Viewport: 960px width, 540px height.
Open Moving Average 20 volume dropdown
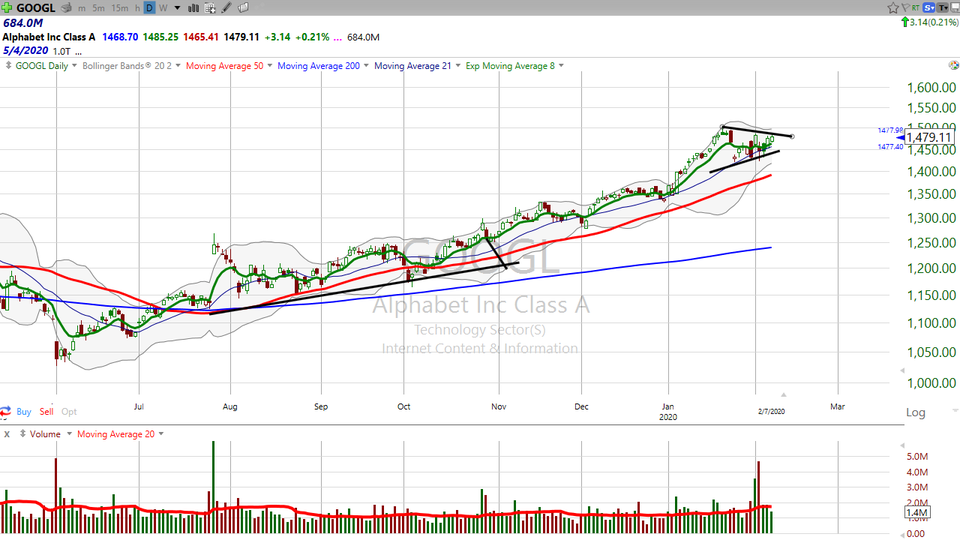pyautogui.click(x=161, y=433)
